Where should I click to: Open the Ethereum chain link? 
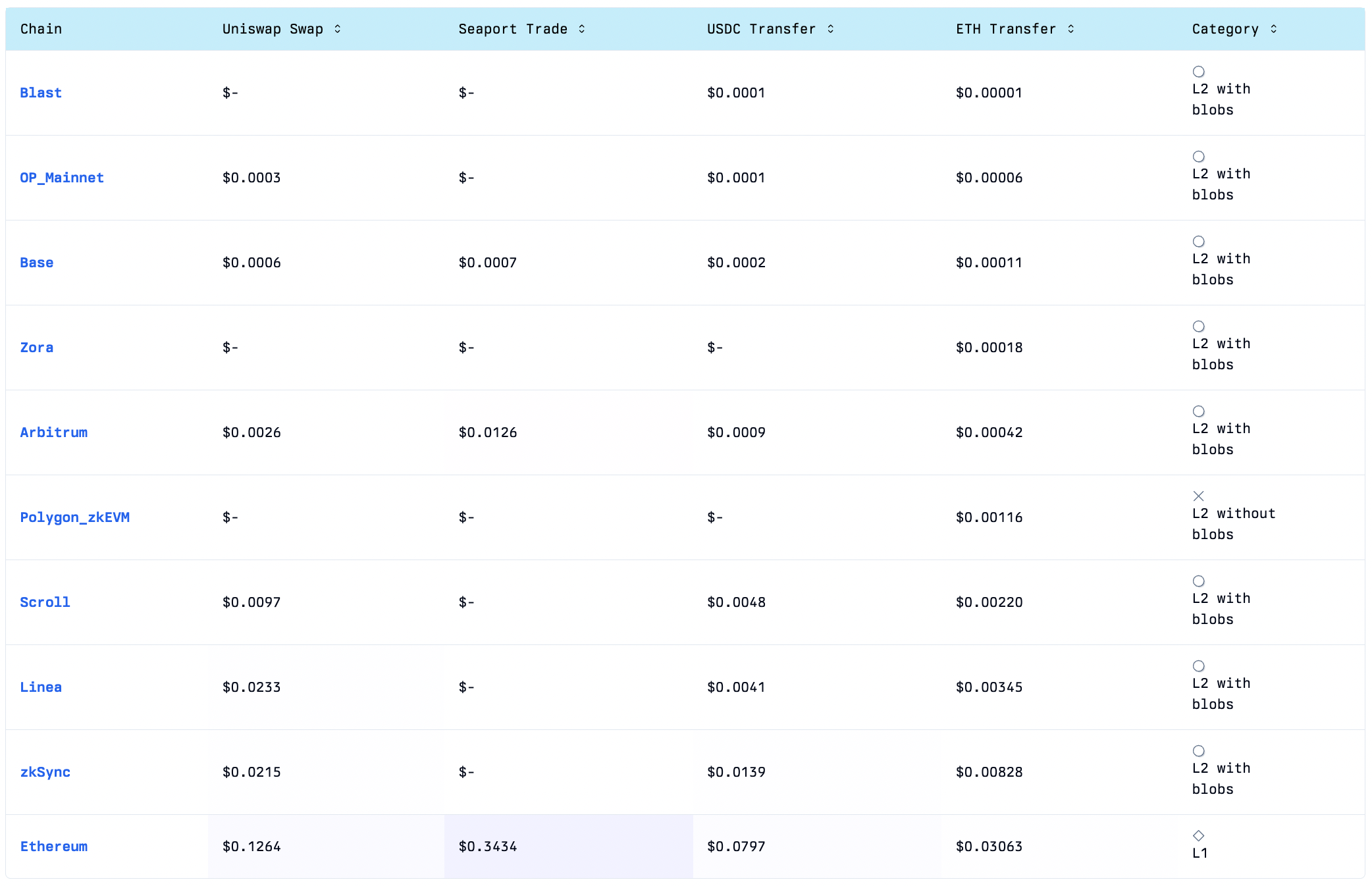tap(54, 847)
